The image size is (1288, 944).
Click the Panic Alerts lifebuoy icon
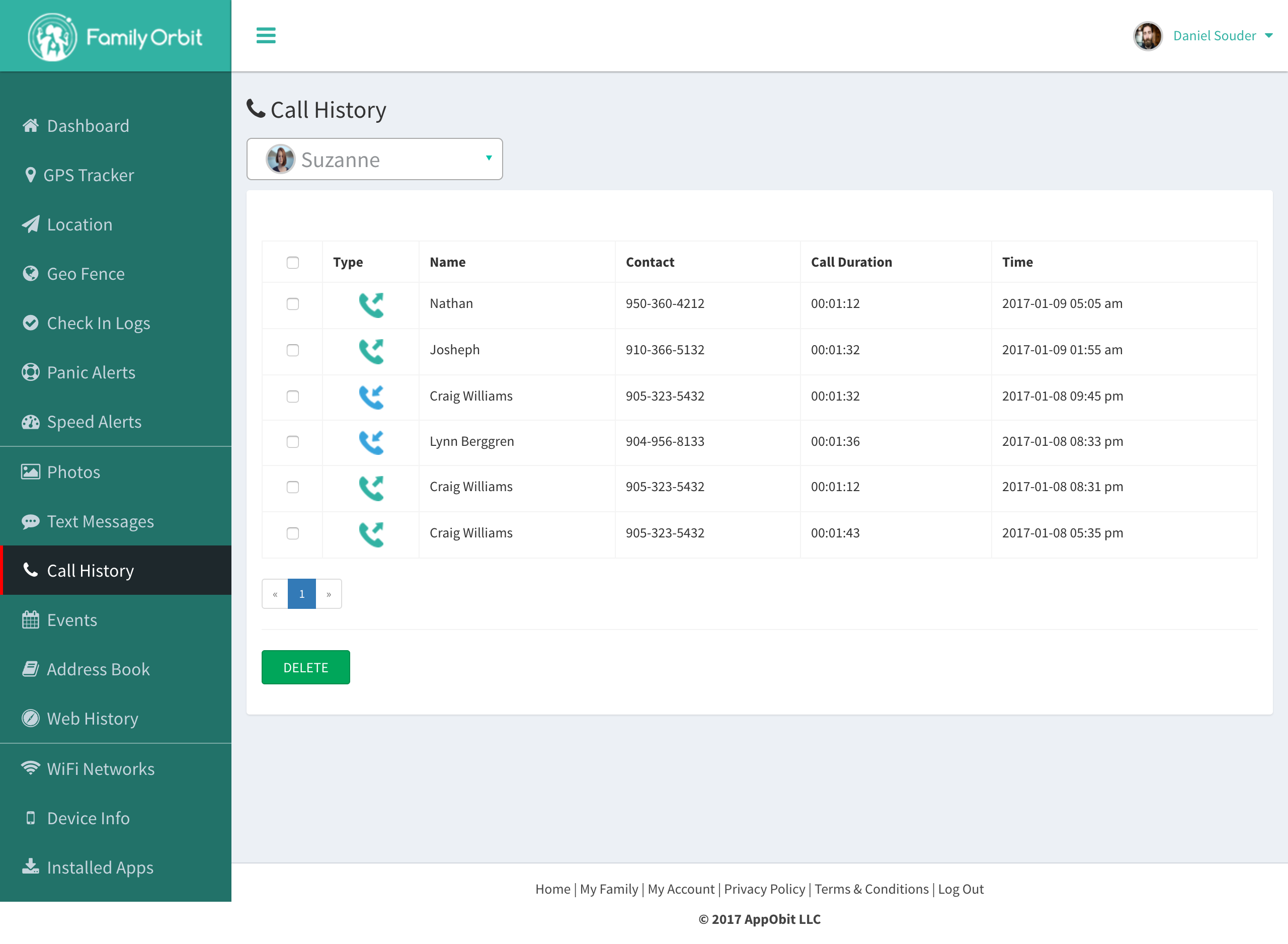30,372
